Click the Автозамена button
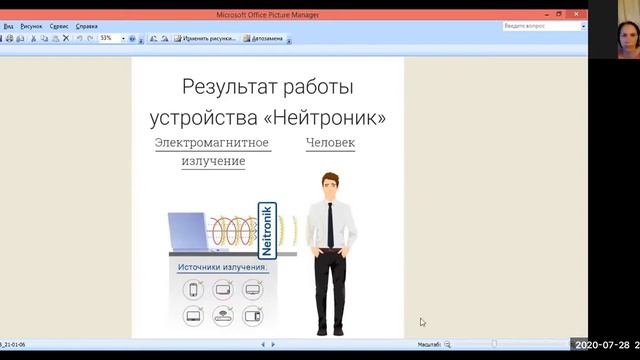This screenshot has width=640, height=360. click(x=263, y=38)
